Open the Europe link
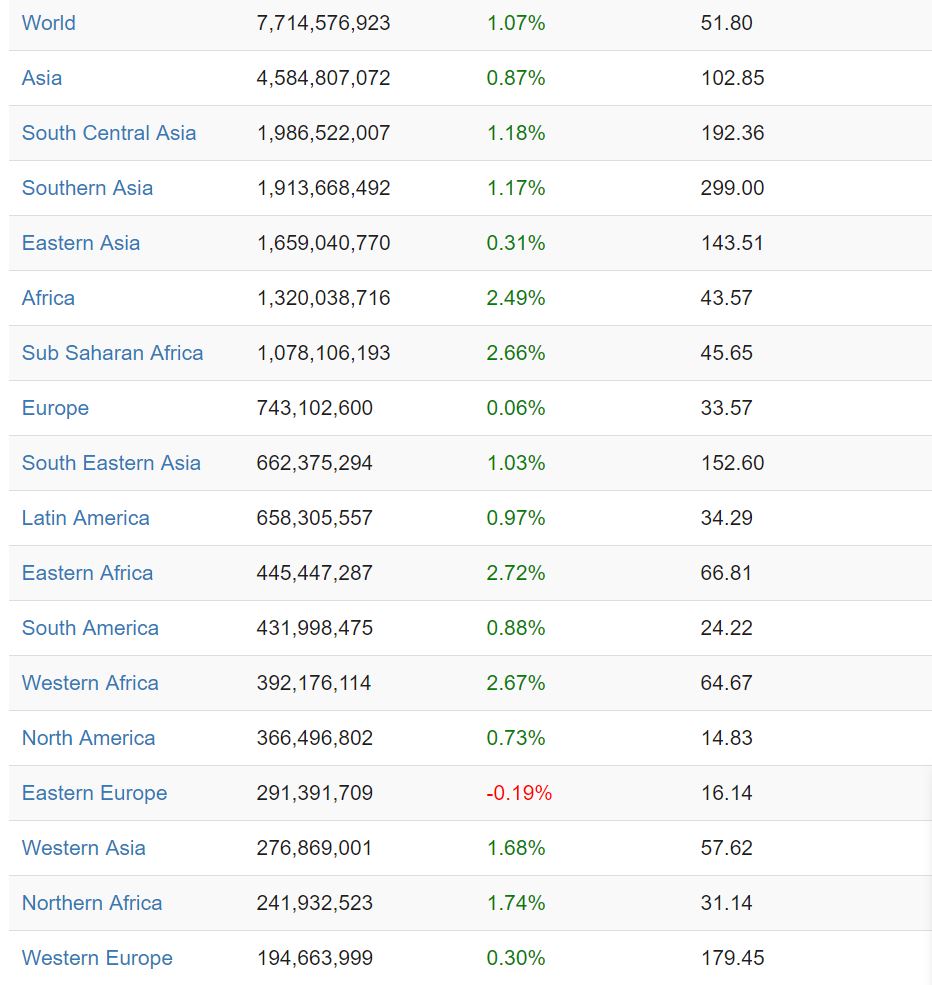This screenshot has height=985, width=932. pos(55,408)
